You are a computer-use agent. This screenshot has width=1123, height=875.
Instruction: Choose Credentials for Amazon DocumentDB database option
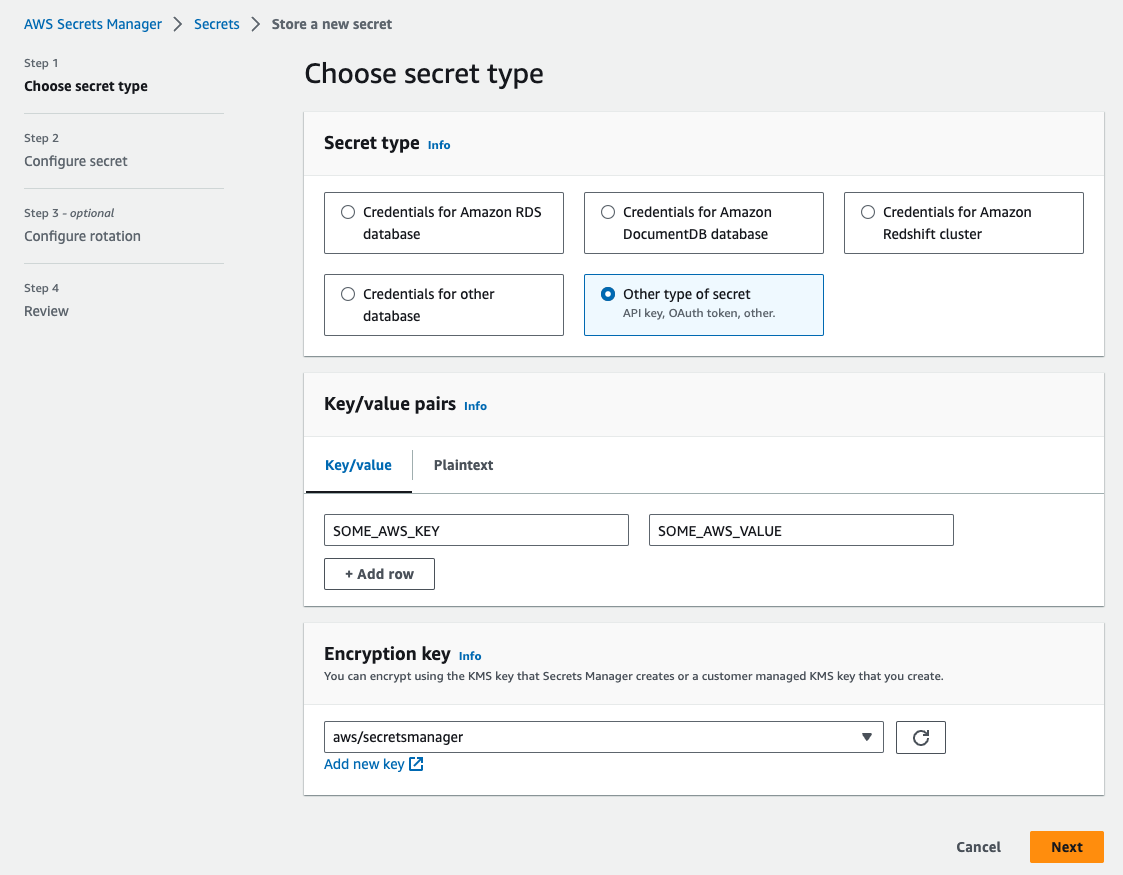point(608,212)
